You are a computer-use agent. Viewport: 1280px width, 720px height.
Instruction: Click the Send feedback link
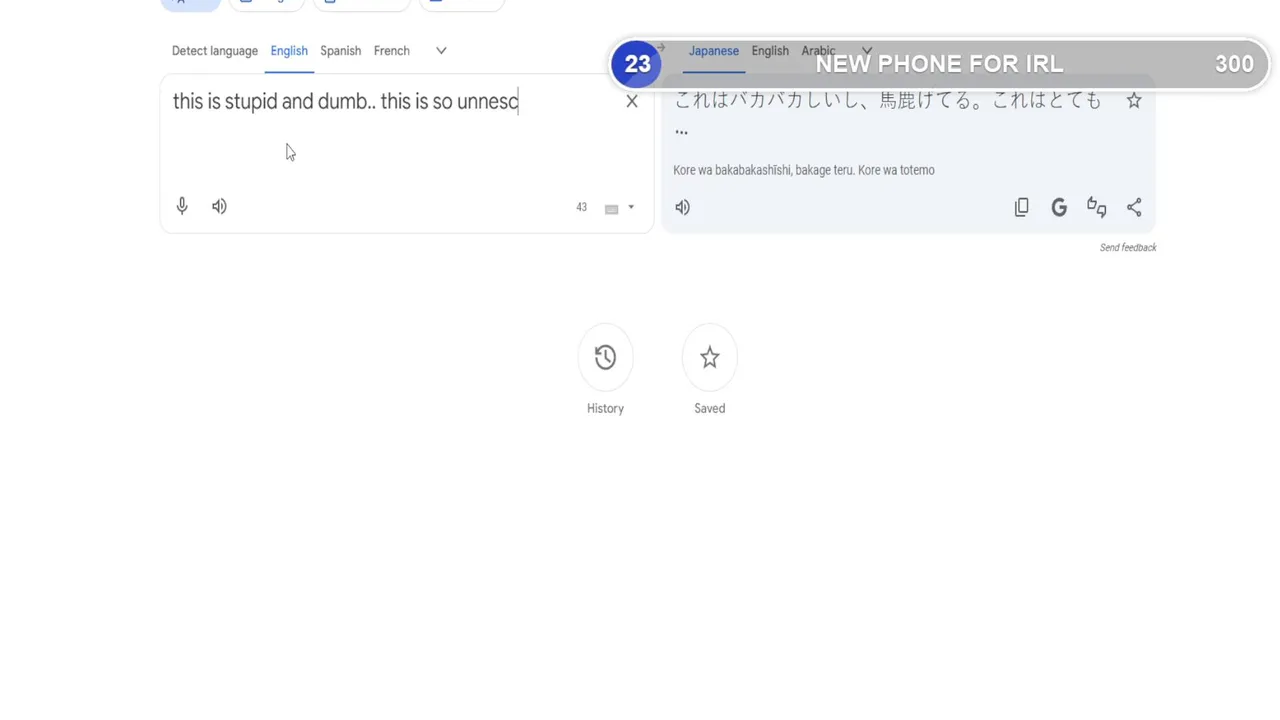[x=1128, y=248]
